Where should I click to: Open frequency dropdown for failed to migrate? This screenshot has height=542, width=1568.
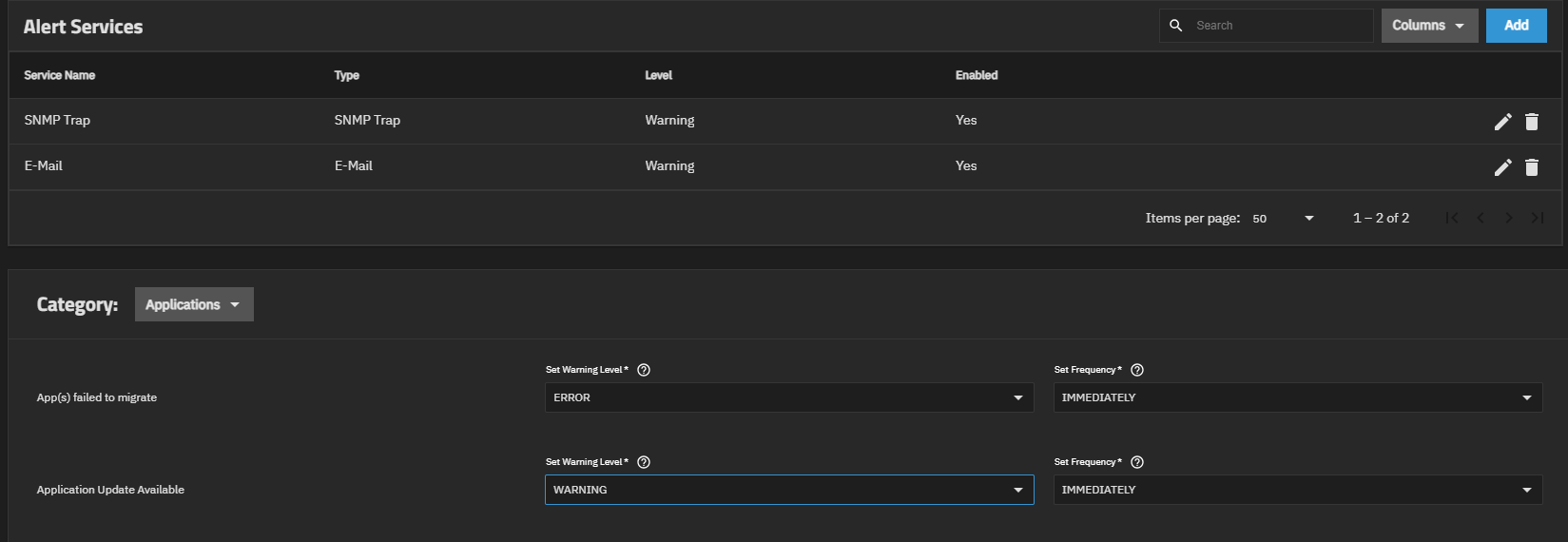(x=1298, y=397)
